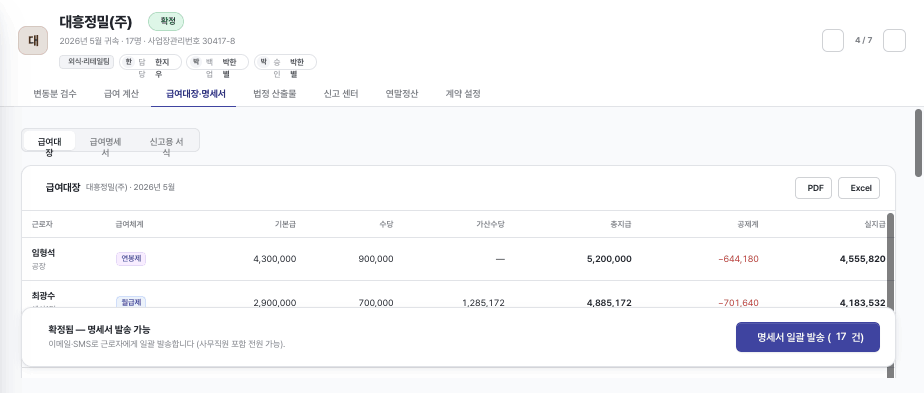Click the 가산수당 column header

[491, 224]
